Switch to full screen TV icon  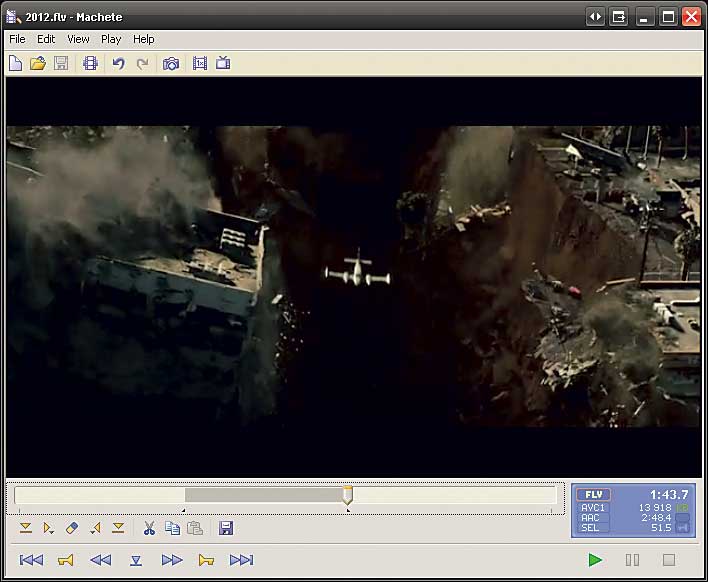pyautogui.click(x=223, y=63)
